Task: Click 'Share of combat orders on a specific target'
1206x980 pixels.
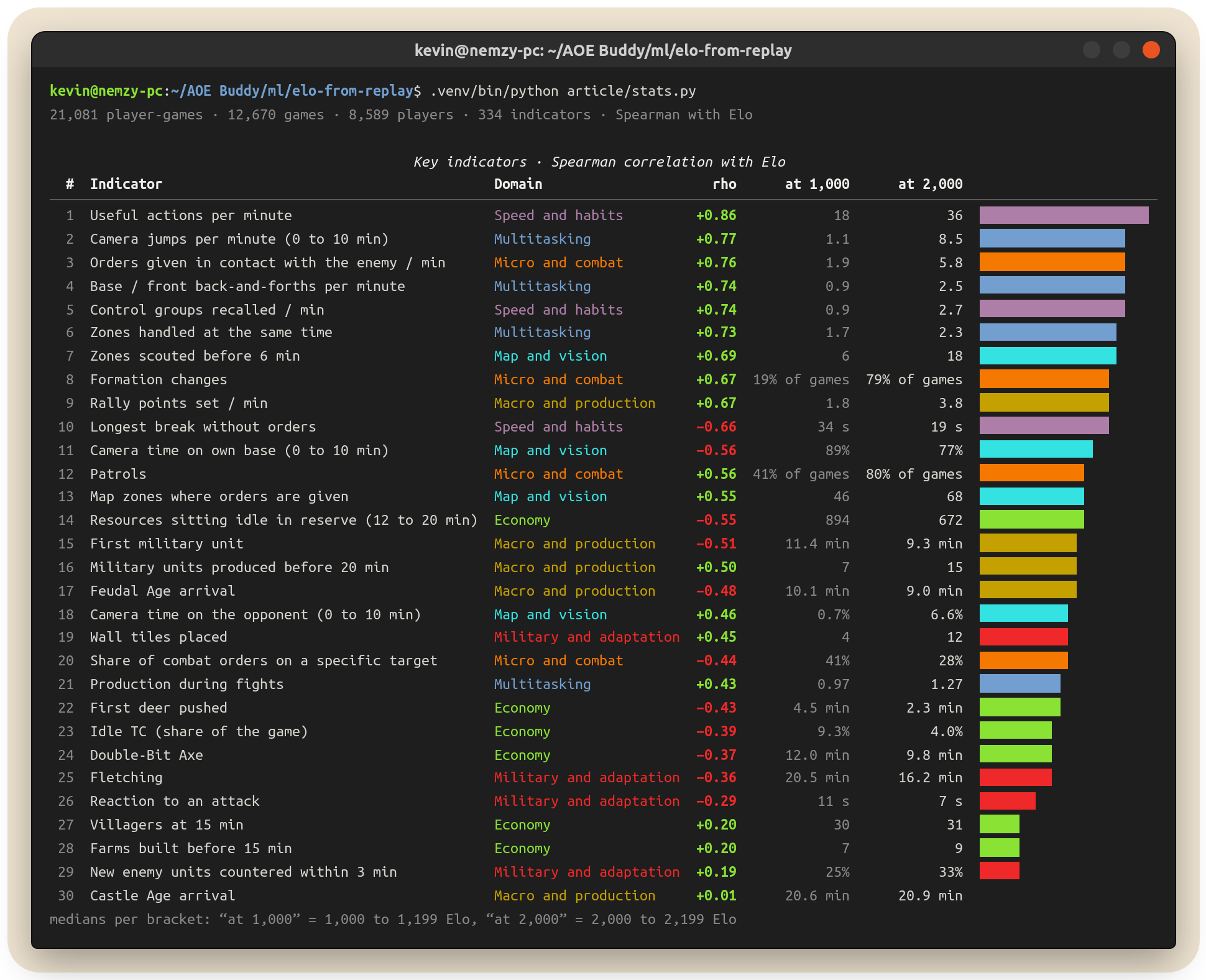Action: click(x=264, y=660)
